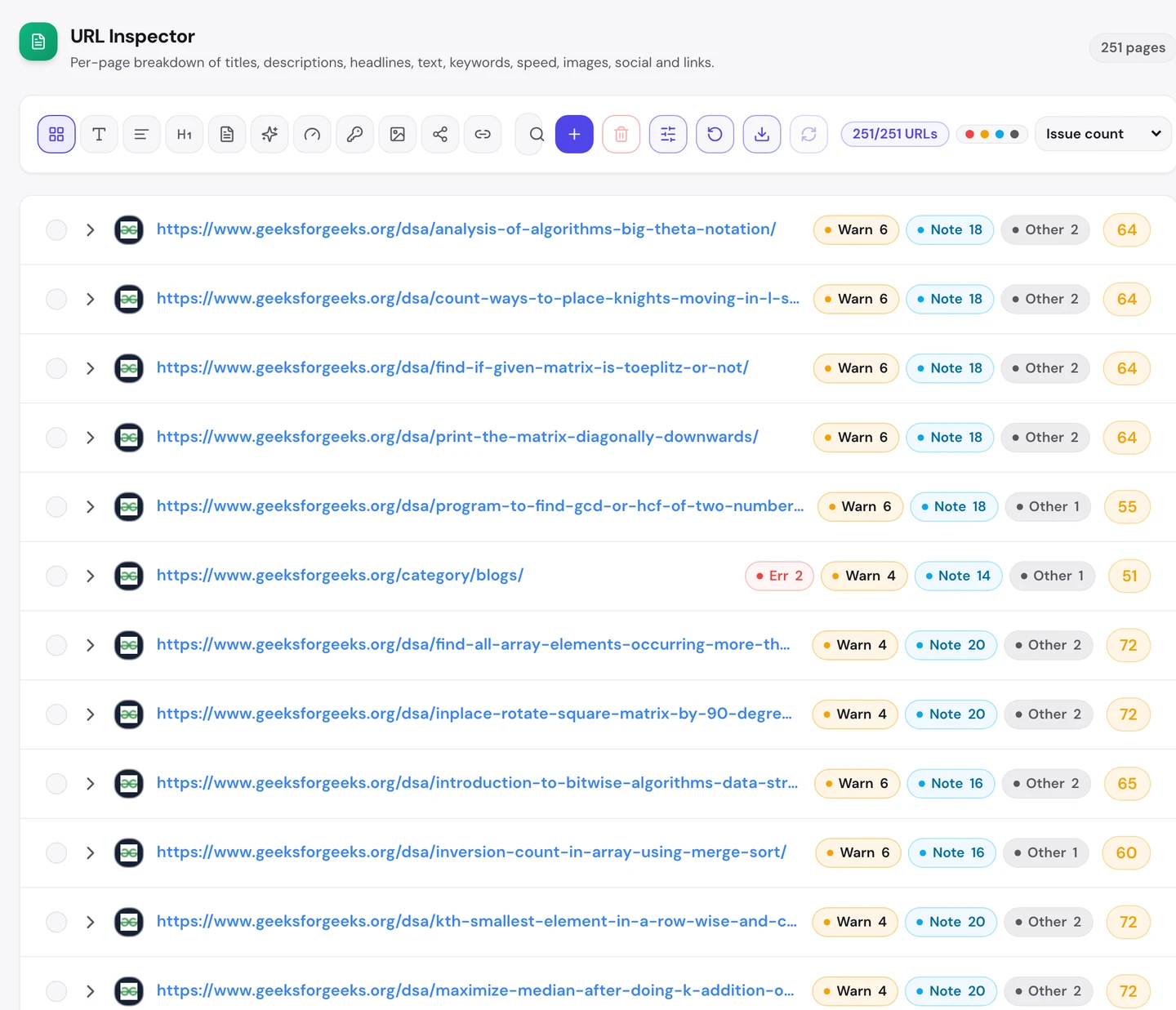Open the category/blogs URL link
The image size is (1176, 1010).
pos(340,576)
